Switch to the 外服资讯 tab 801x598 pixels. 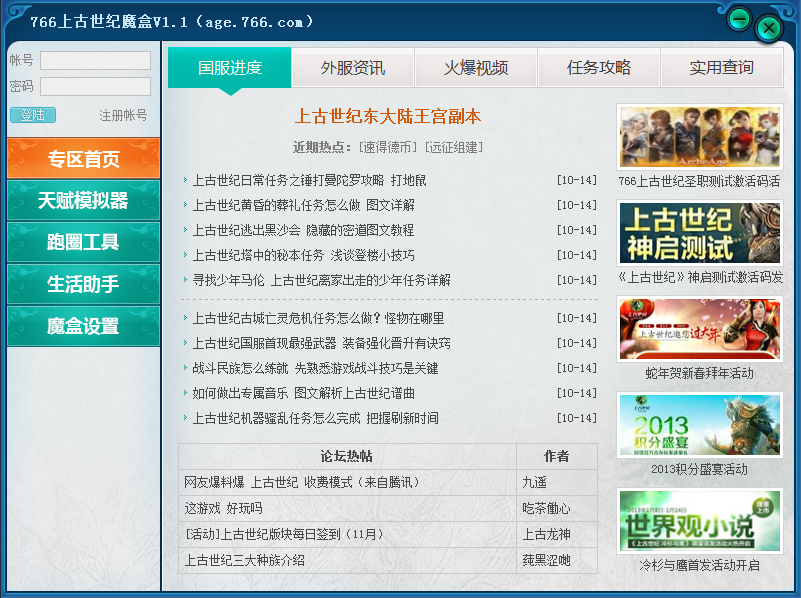[x=353, y=67]
